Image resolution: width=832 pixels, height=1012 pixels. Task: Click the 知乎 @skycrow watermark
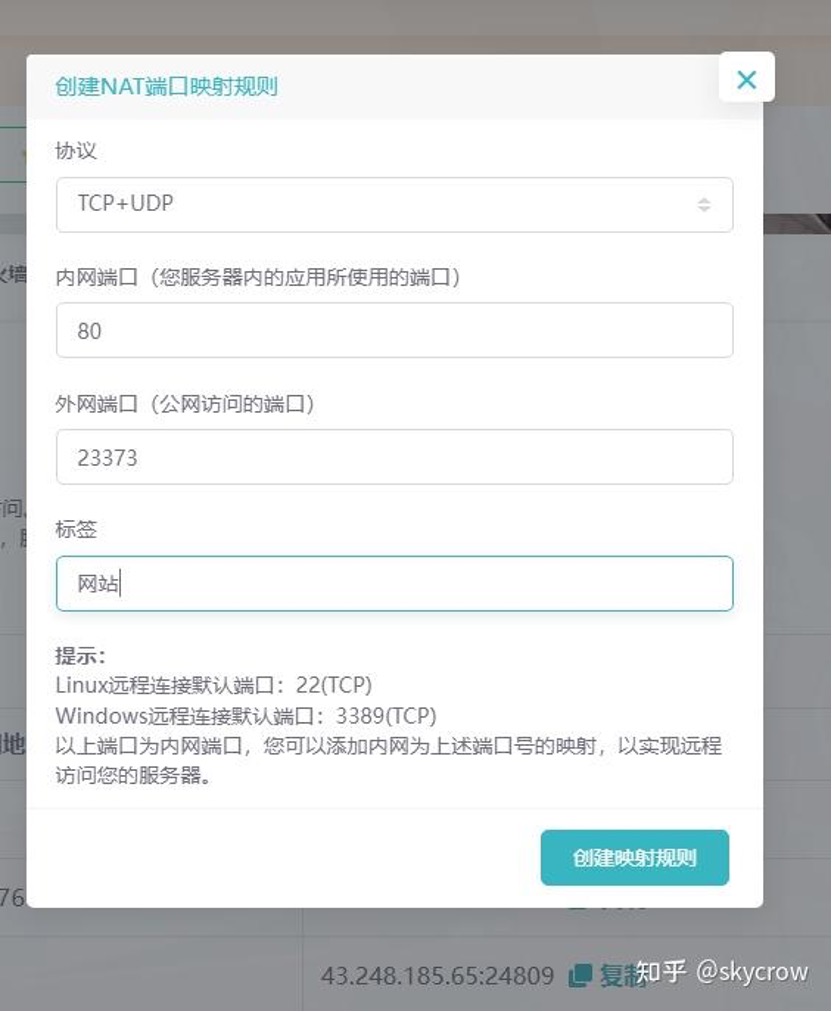(722, 971)
